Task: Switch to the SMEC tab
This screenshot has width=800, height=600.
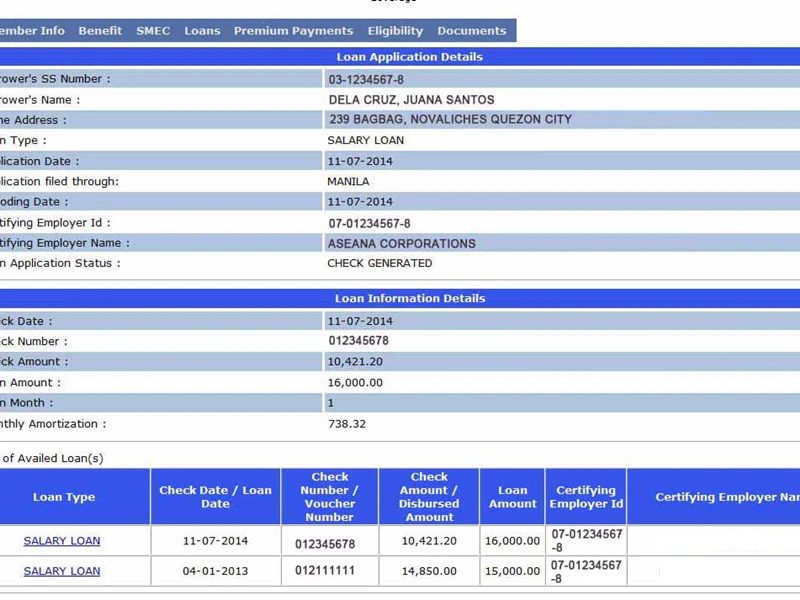Action: (153, 31)
